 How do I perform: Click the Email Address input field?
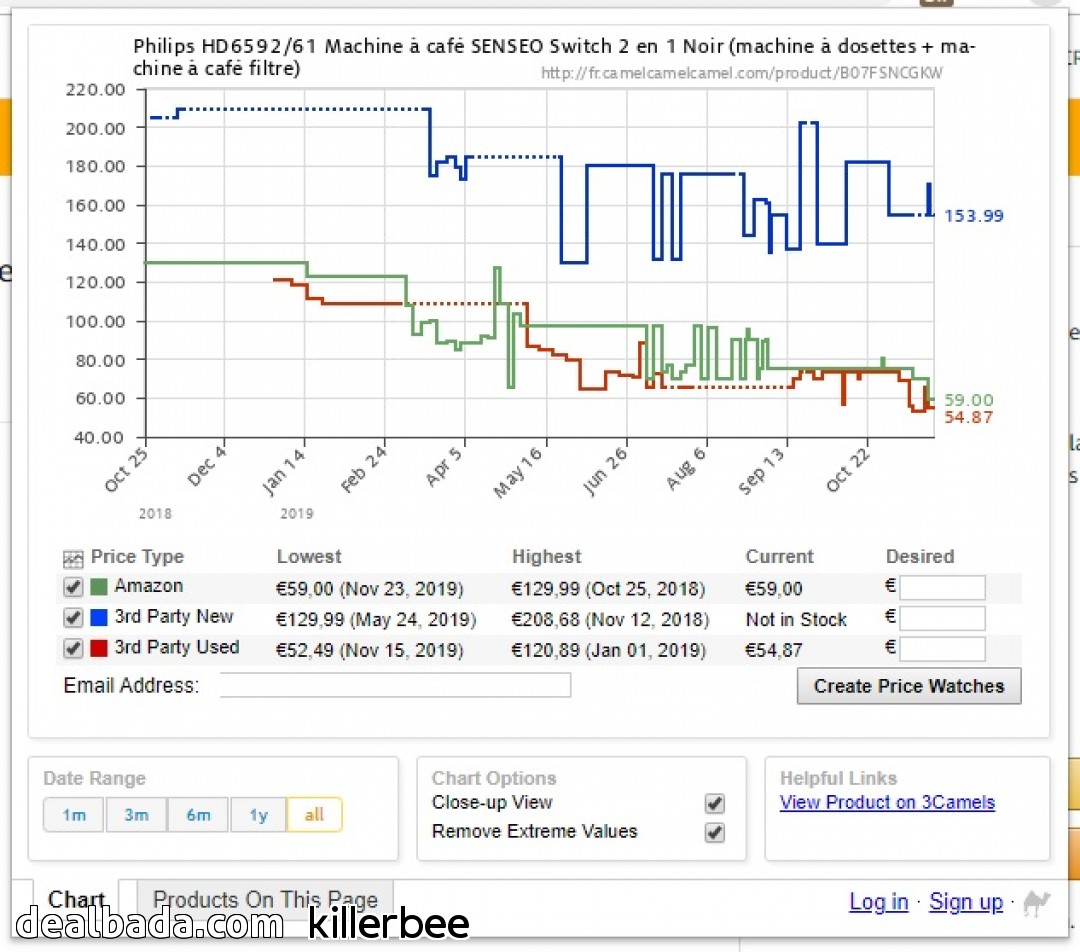click(x=395, y=685)
